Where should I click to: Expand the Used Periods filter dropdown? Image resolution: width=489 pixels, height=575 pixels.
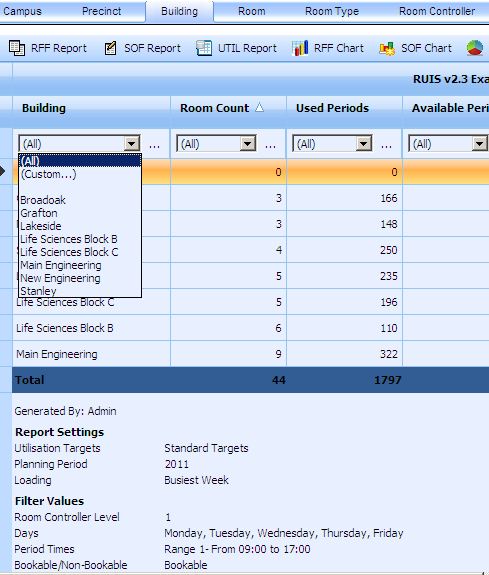tap(364, 143)
